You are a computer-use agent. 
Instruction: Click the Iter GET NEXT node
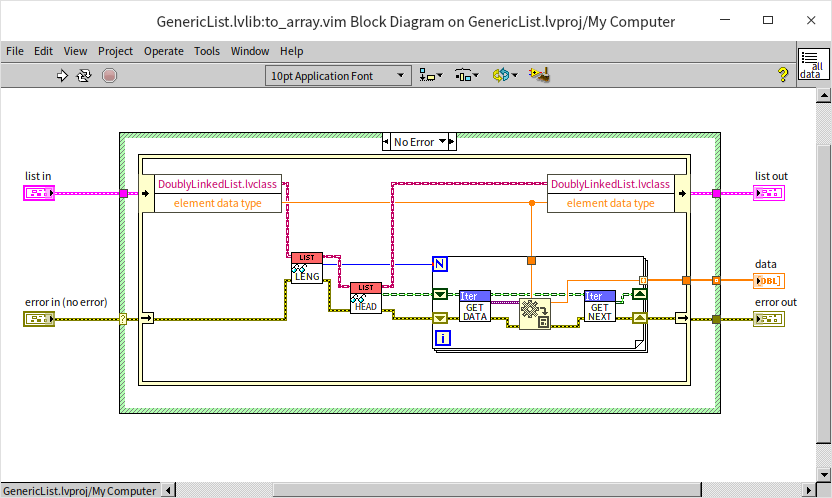(x=600, y=306)
